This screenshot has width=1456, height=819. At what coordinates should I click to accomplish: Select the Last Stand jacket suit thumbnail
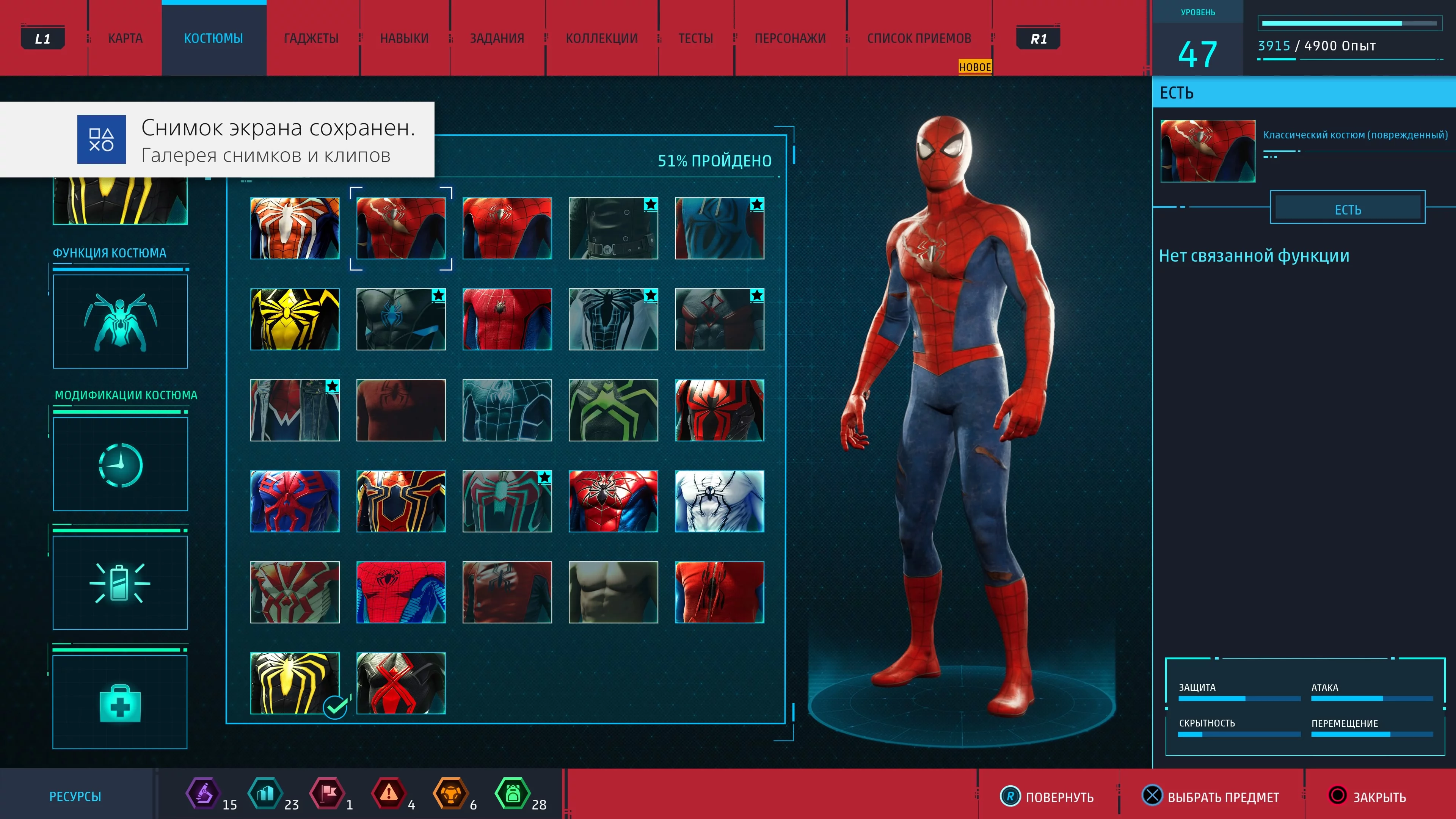[x=507, y=592]
